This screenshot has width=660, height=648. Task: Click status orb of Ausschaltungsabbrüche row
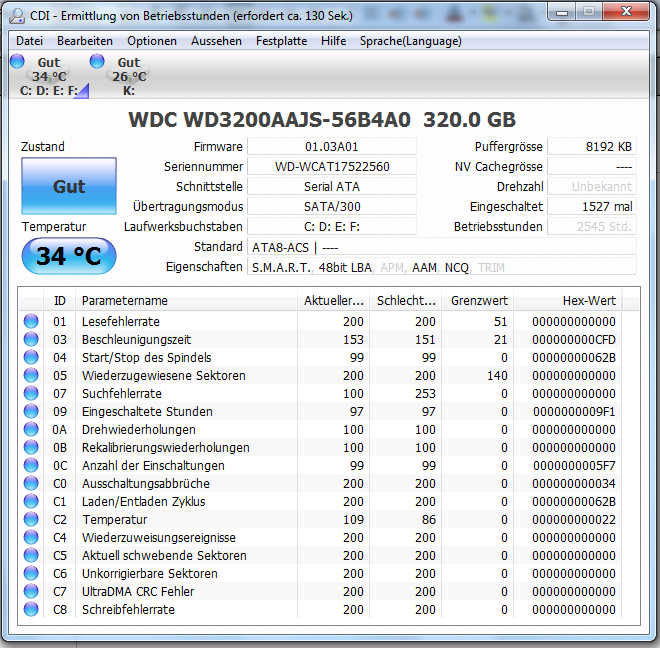click(31, 483)
